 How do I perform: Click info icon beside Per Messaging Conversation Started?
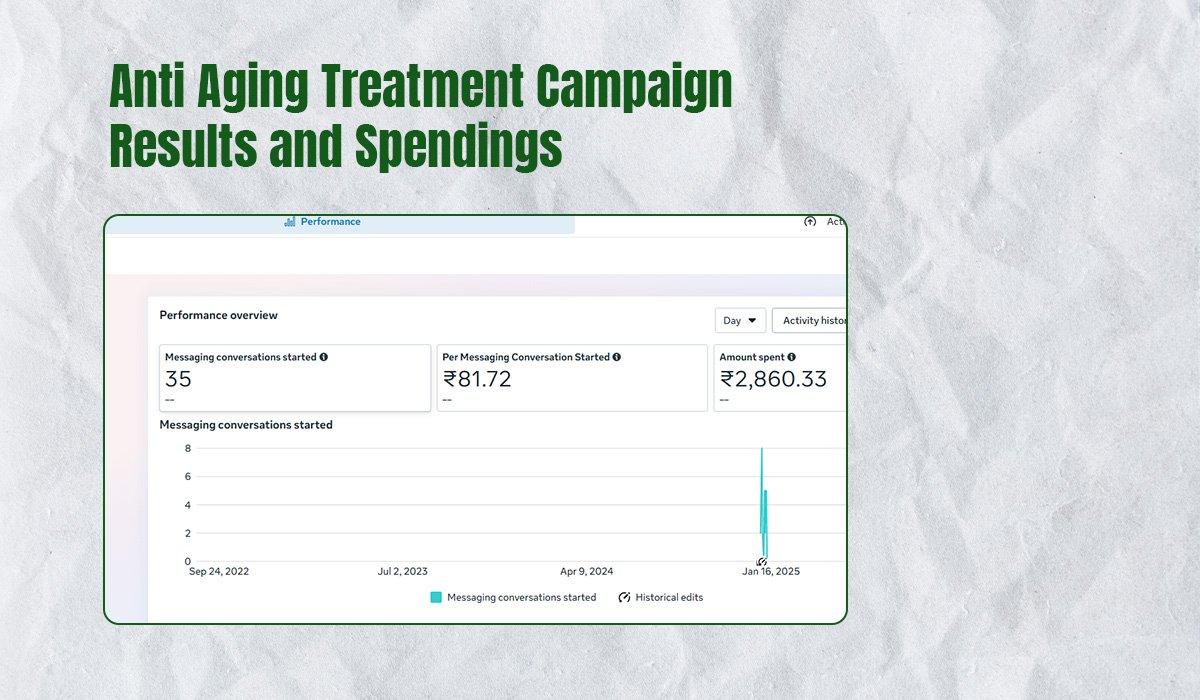tap(617, 357)
